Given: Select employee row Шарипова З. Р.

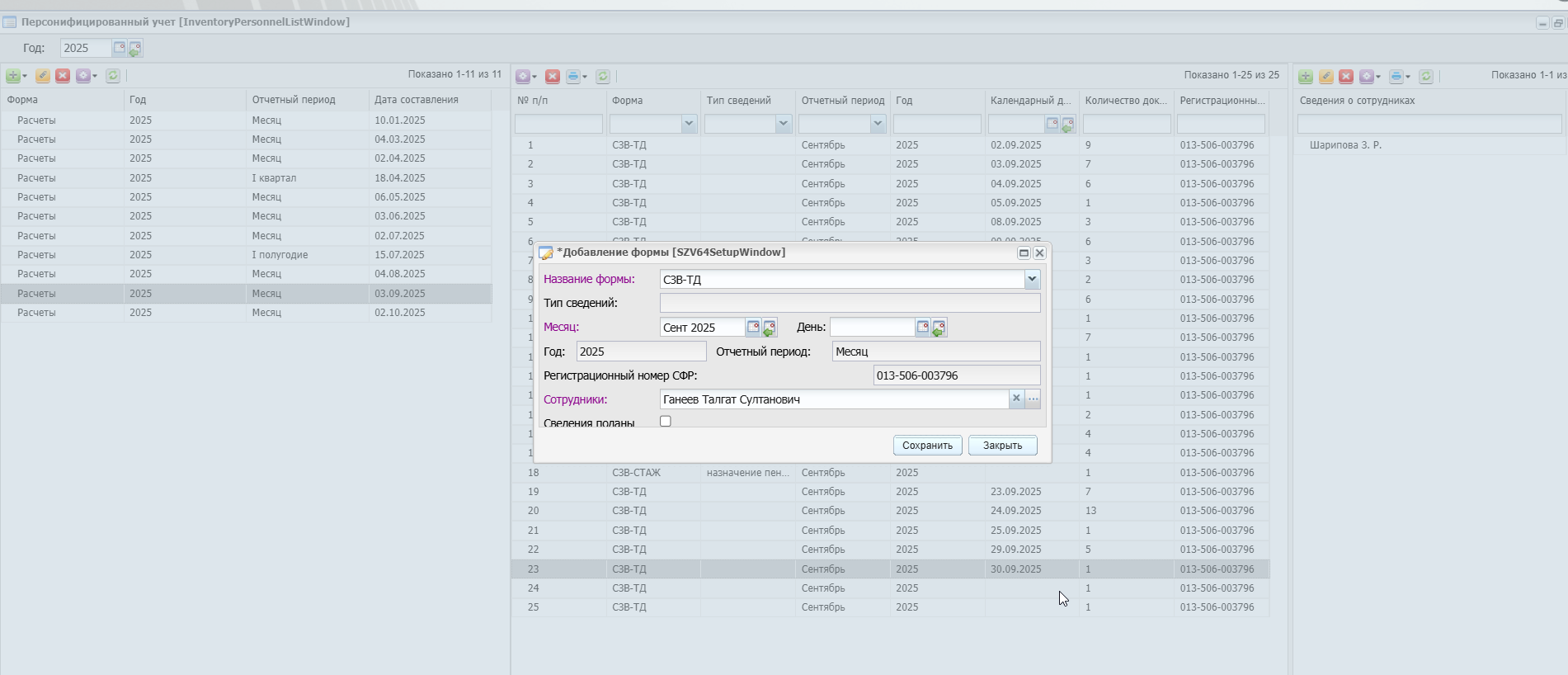Looking at the screenshot, I should (x=1429, y=145).
